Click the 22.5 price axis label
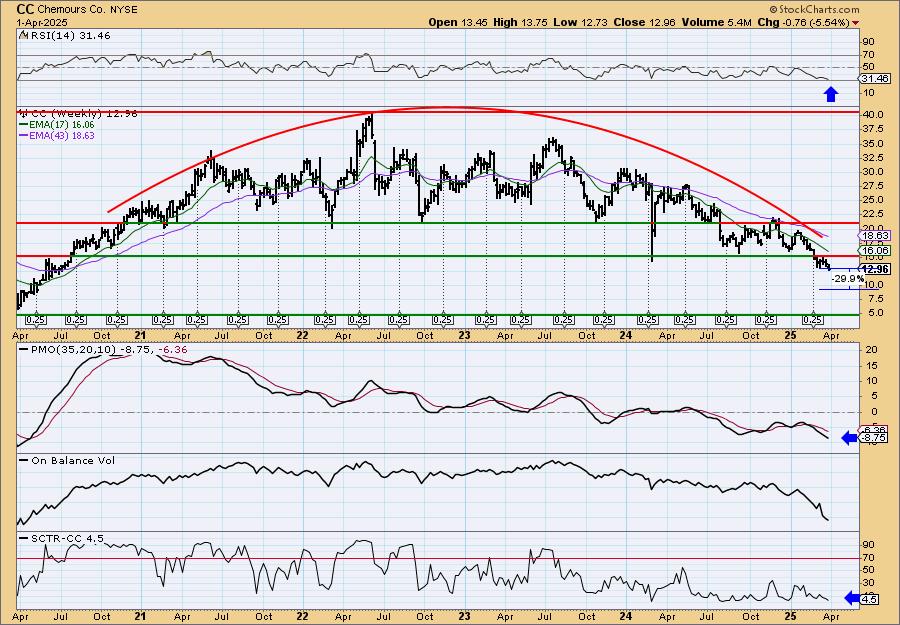Viewport: 900px width, 625px height. click(874, 214)
